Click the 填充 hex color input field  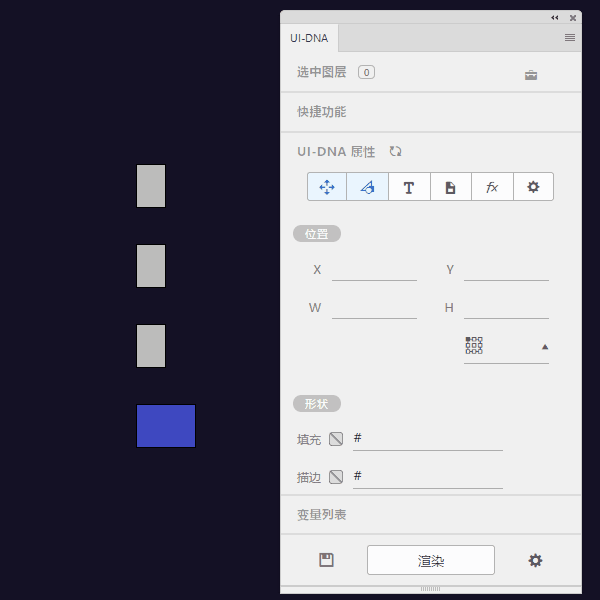(x=428, y=439)
